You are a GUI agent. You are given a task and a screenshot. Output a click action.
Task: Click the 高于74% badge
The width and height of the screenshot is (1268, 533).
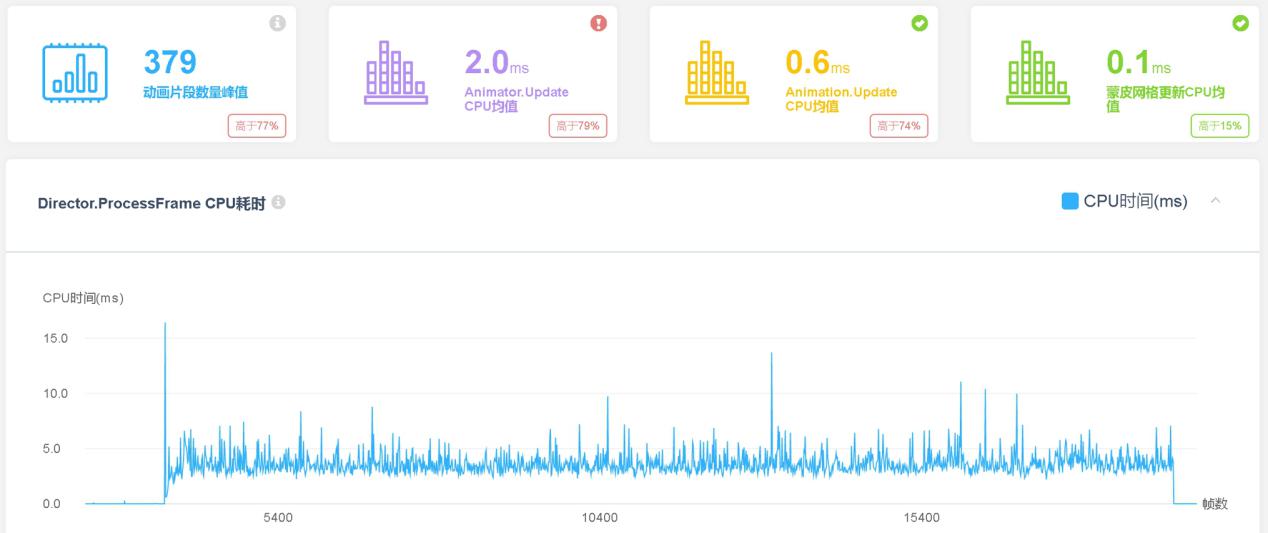click(899, 126)
